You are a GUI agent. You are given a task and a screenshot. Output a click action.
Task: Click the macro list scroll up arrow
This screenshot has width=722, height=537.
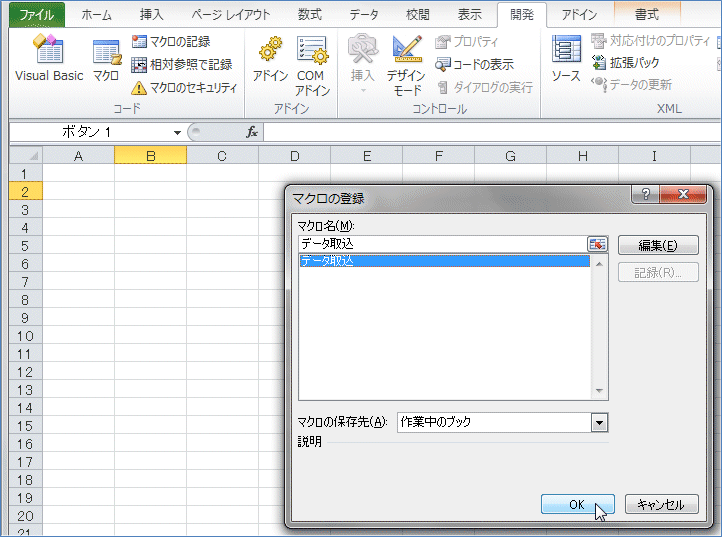tap(599, 264)
